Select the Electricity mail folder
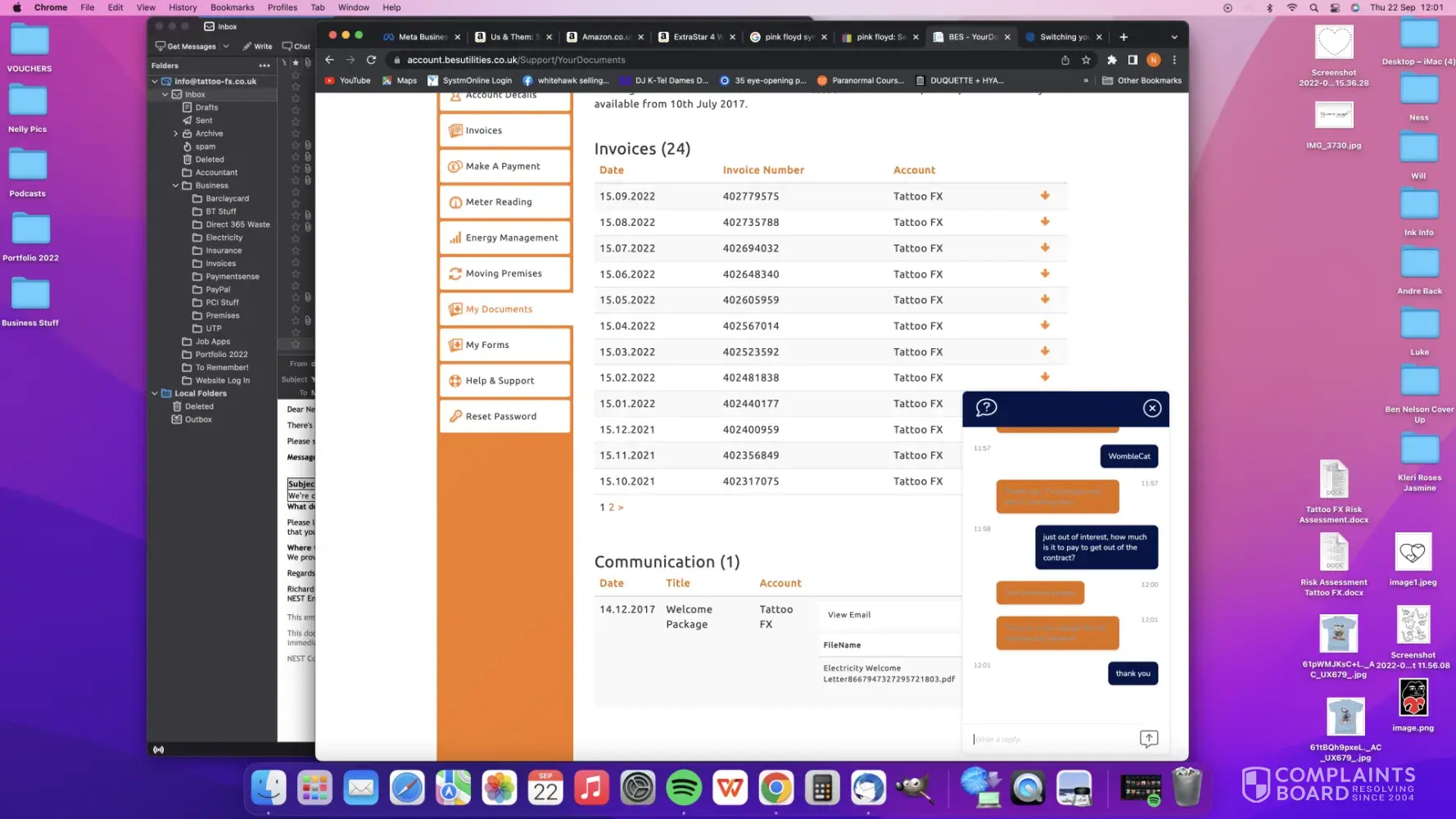The height and width of the screenshot is (819, 1456). point(224,238)
